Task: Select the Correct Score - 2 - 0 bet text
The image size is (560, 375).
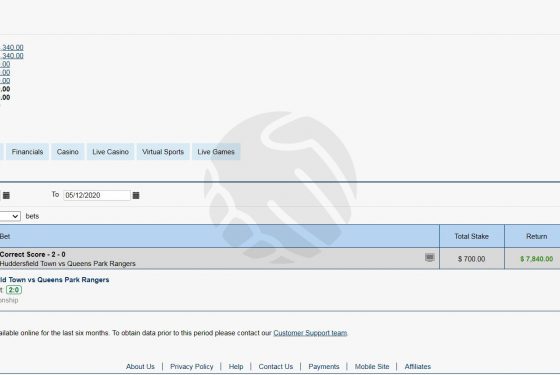Action: [32, 254]
